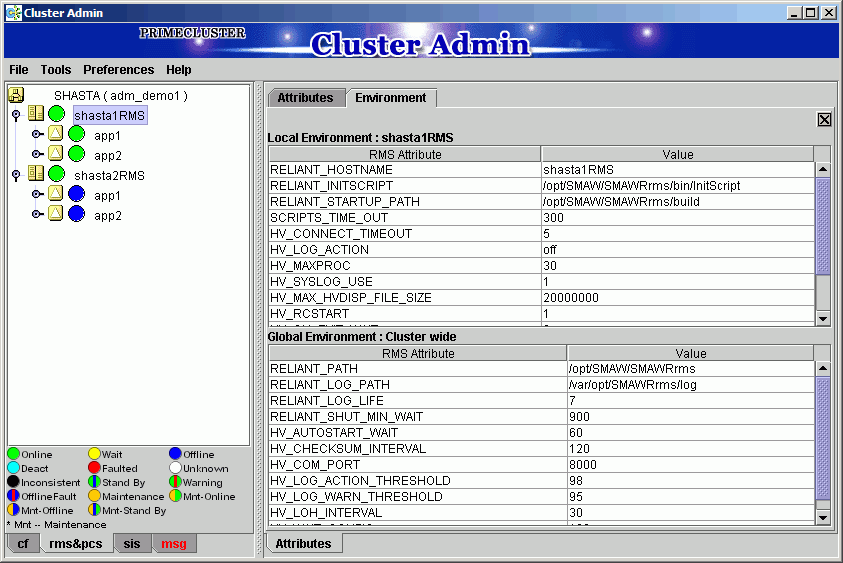The width and height of the screenshot is (843, 563).
Task: Click the green online status circle of shasta1RMS
Action: (56, 114)
